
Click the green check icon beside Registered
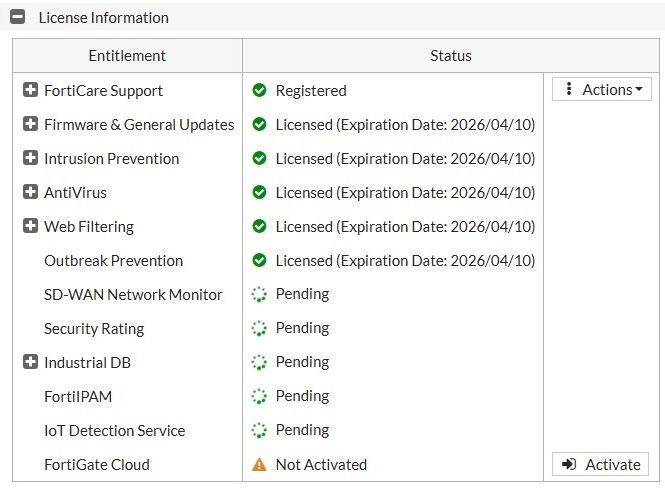pyautogui.click(x=259, y=91)
